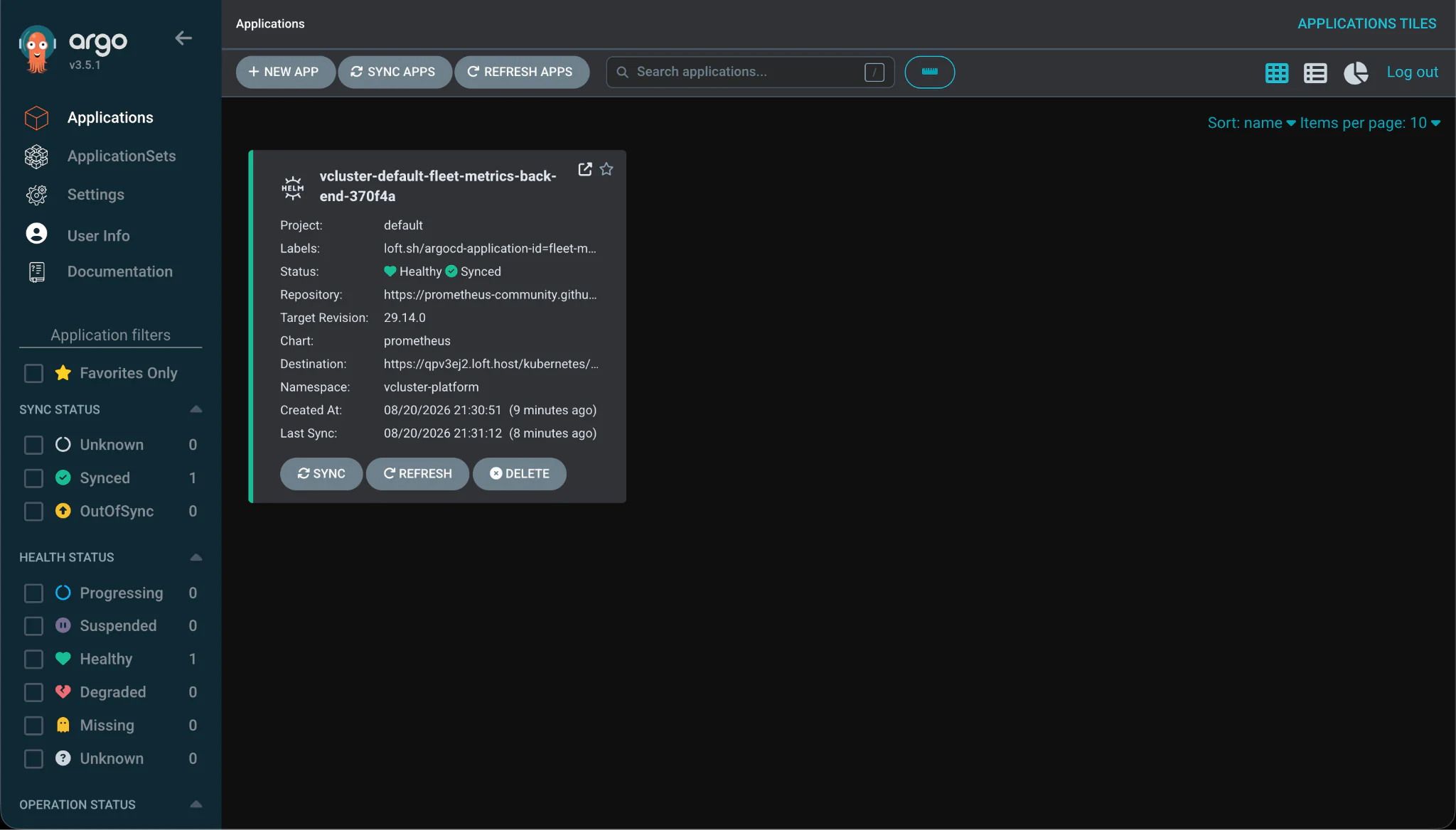
Task: Open vcluster-default-fleet-metrics-back-end-370f4a application
Action: tap(437, 186)
